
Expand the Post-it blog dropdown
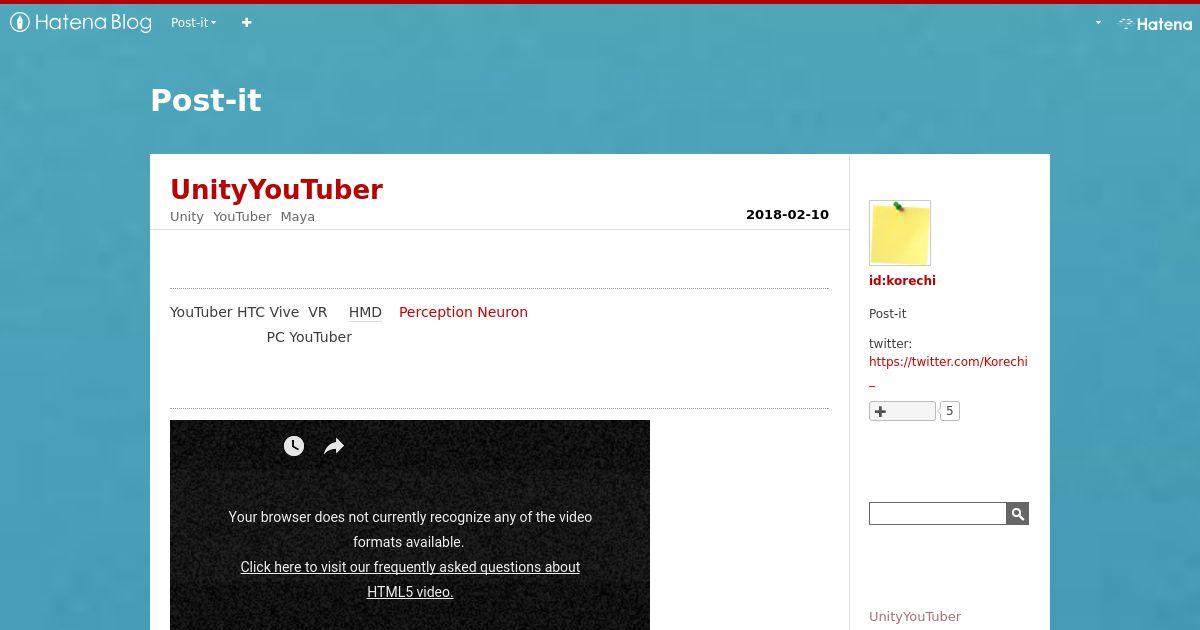coord(194,22)
